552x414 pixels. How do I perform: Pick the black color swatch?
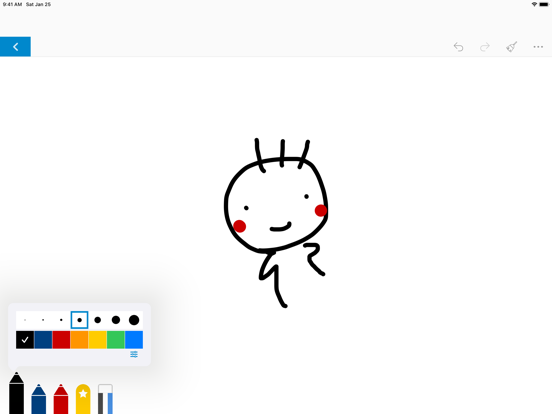(25, 340)
